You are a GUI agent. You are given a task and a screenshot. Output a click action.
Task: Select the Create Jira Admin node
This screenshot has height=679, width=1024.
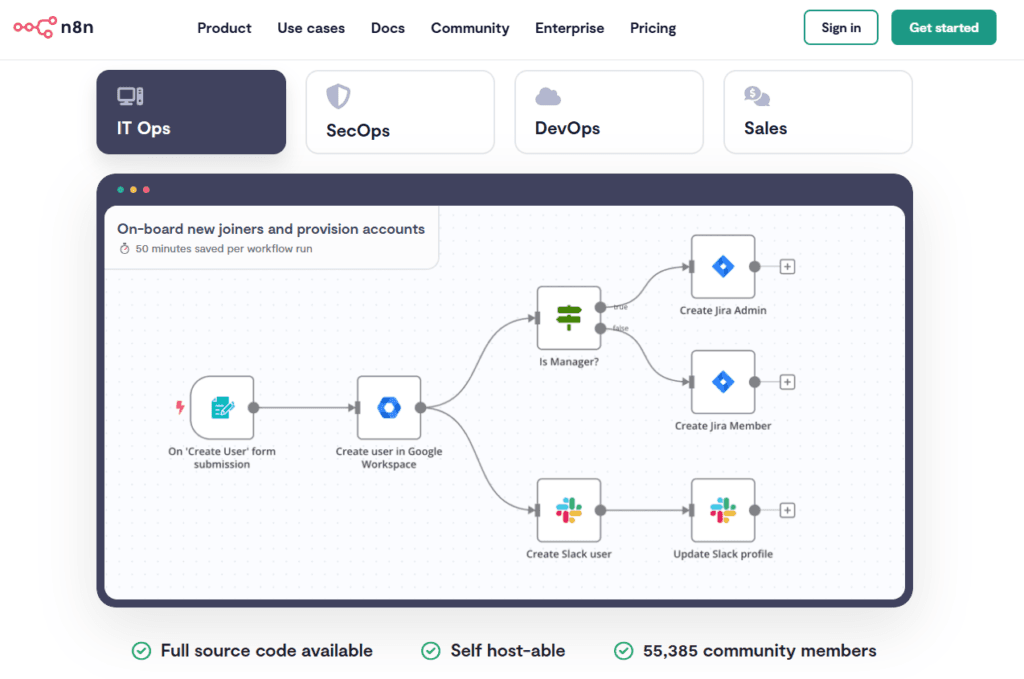tap(723, 267)
